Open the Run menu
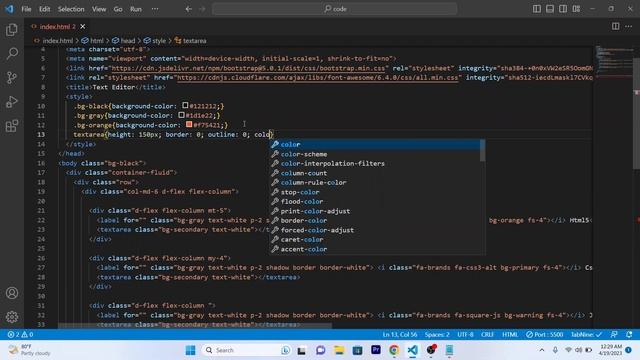 (x=136, y=9)
